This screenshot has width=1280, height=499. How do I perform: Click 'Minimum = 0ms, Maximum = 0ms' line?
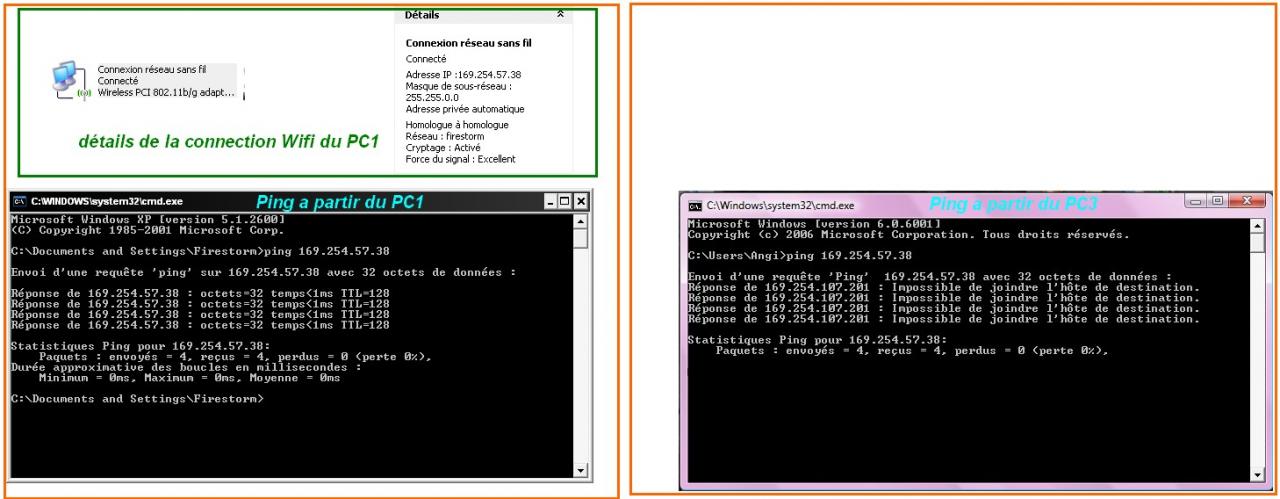coord(189,378)
